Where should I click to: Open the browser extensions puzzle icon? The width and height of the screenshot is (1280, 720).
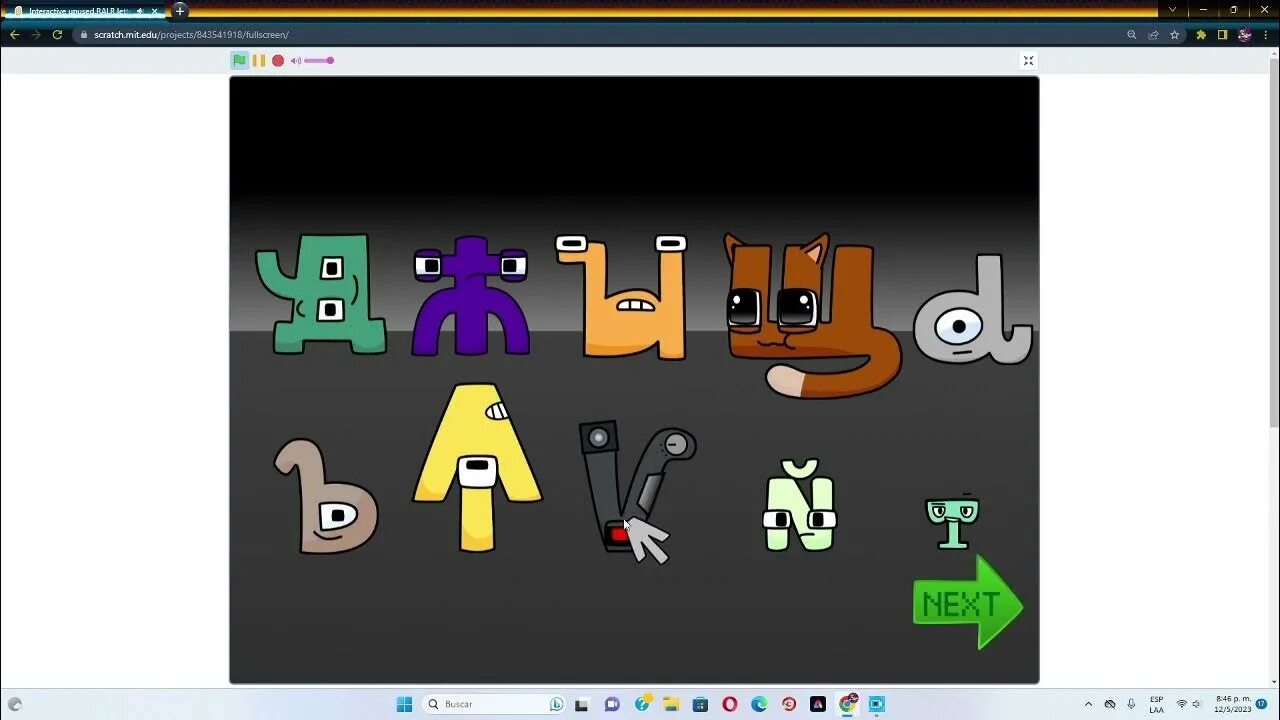[1201, 35]
